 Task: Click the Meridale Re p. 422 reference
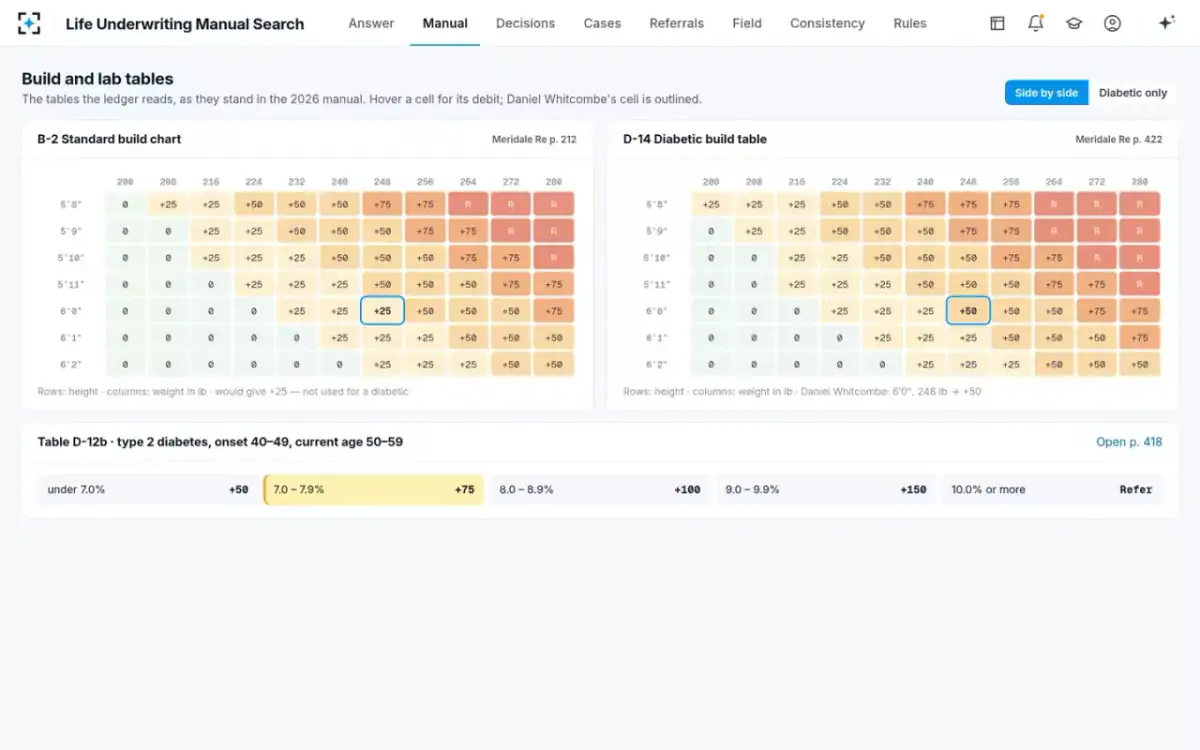[1119, 140]
